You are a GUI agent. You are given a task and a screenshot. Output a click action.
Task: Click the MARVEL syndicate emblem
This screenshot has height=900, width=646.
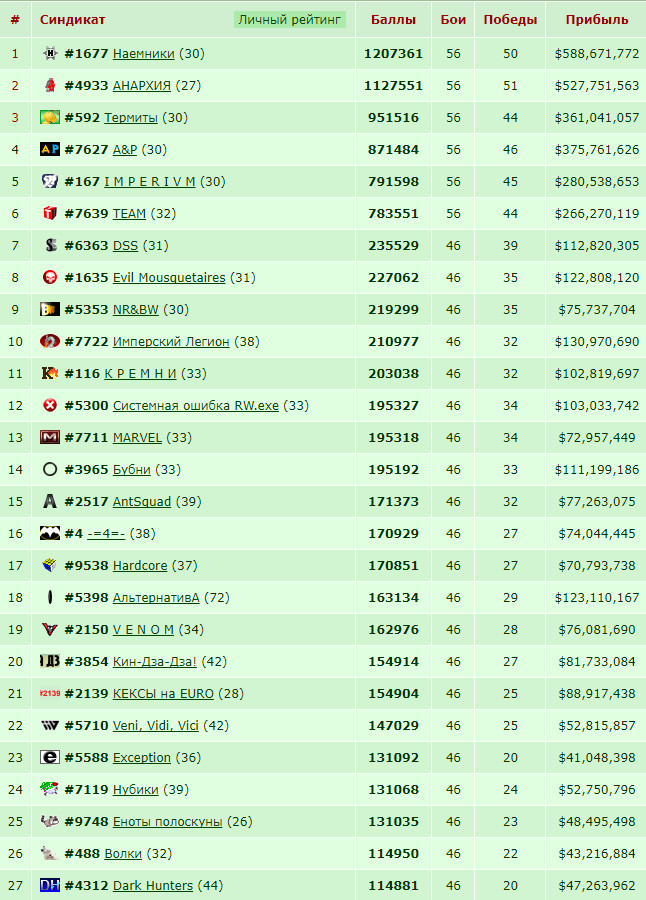pyautogui.click(x=50, y=437)
